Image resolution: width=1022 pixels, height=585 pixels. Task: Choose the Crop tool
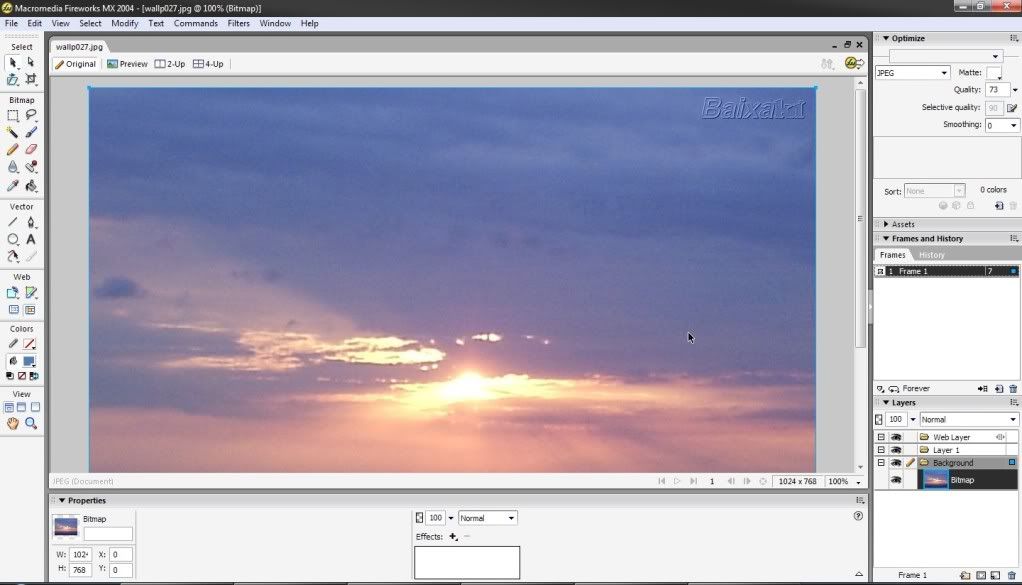(31, 79)
